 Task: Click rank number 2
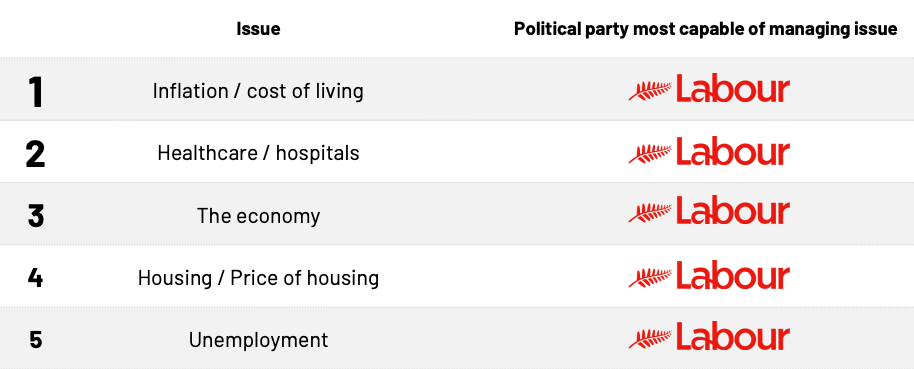(36, 154)
